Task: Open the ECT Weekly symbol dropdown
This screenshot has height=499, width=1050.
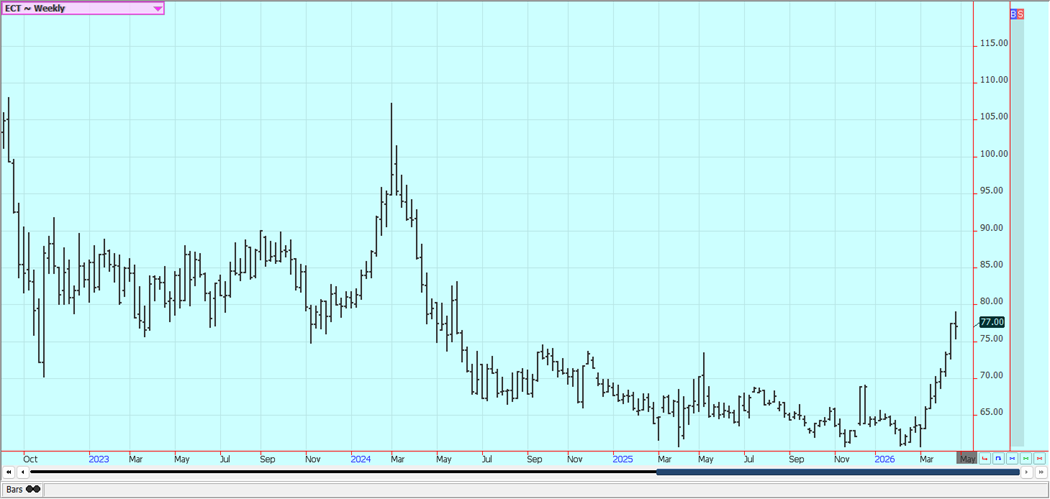Action: click(157, 9)
